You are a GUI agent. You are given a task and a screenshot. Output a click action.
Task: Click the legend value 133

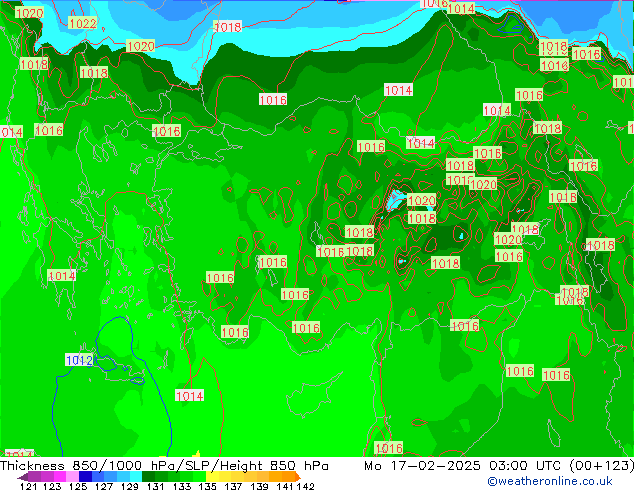[x=182, y=486]
